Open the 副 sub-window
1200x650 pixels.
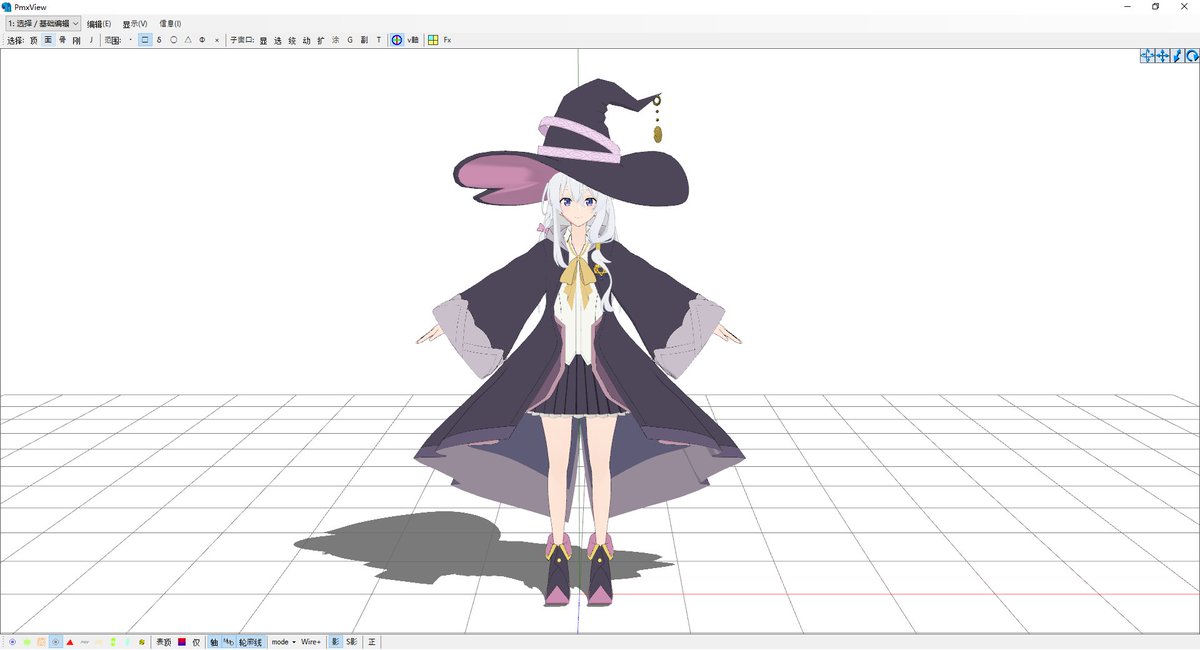click(x=364, y=40)
